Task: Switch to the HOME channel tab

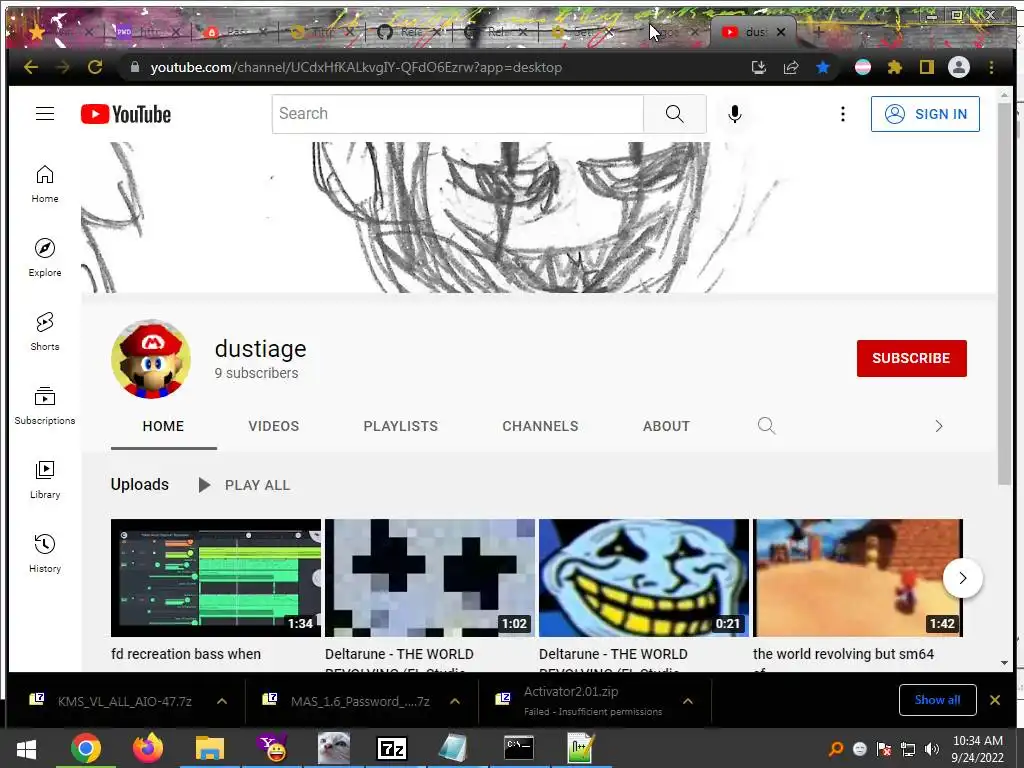Action: (x=163, y=426)
